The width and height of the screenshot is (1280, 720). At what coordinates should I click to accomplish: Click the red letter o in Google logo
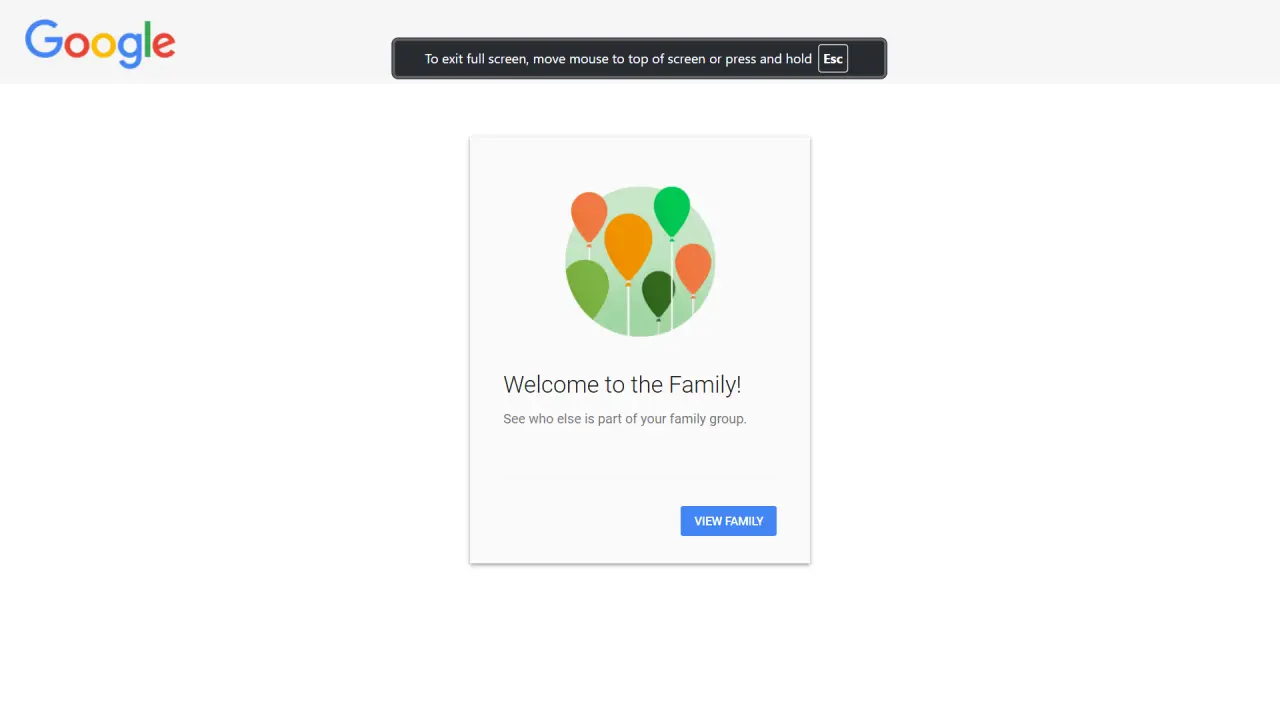[x=77, y=46]
